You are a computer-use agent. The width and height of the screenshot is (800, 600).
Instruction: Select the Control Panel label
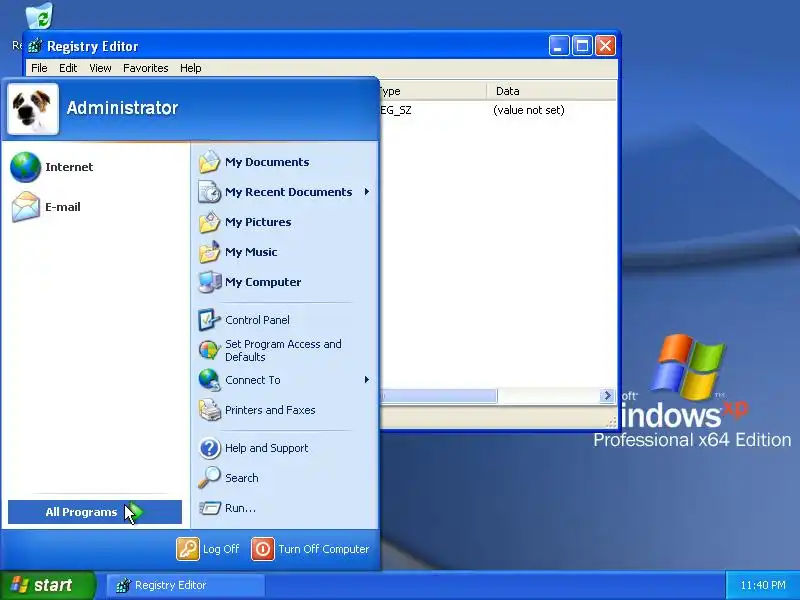[257, 320]
